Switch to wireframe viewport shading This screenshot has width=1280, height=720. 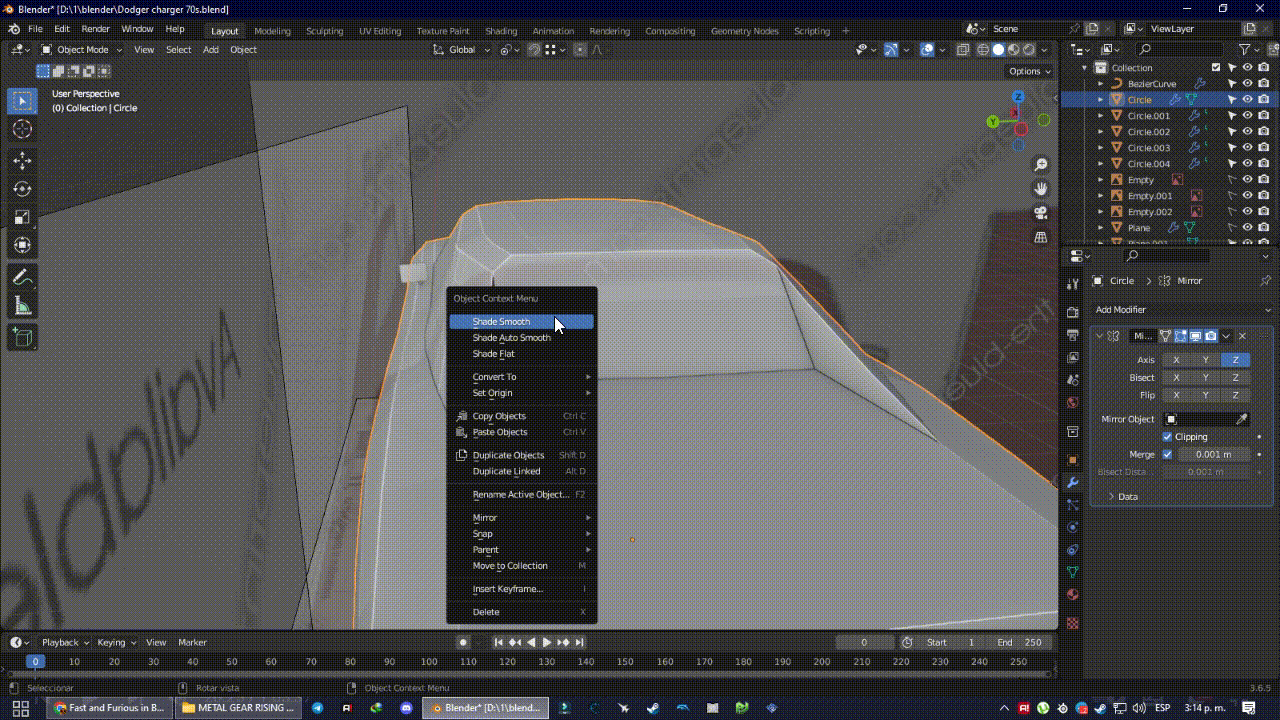[x=984, y=50]
